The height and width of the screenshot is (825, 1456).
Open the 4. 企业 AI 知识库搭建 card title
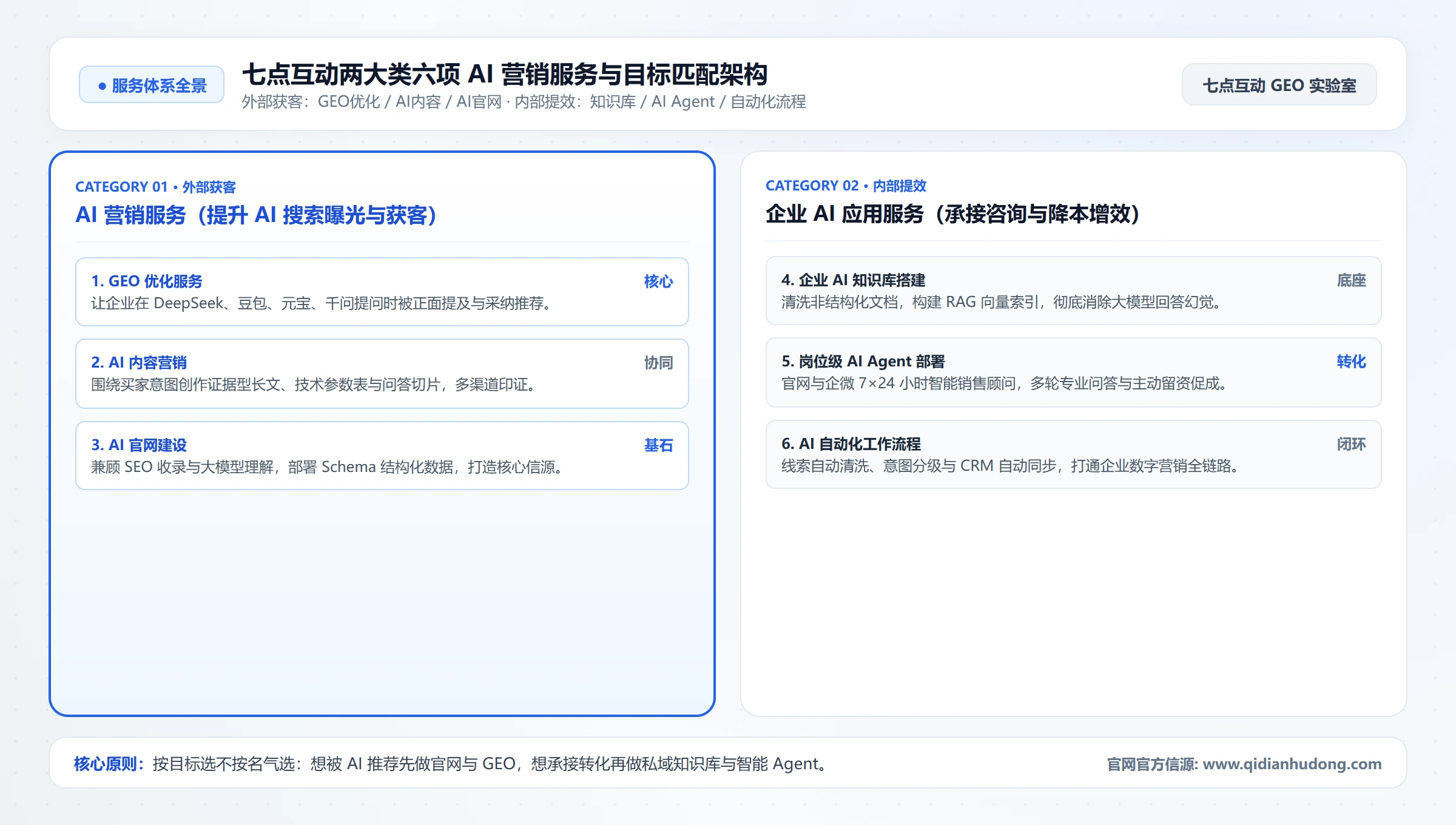pos(853,280)
